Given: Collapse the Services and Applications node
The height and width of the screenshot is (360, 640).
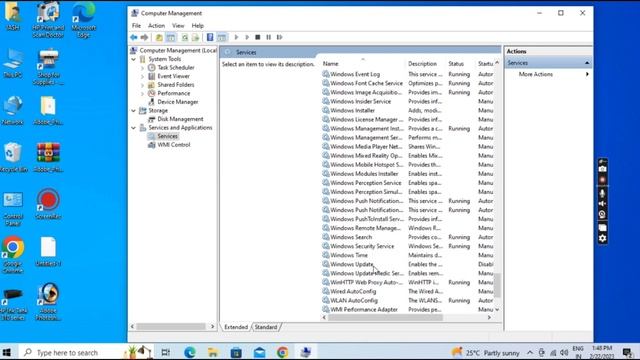Looking at the screenshot, I should [x=133, y=128].
